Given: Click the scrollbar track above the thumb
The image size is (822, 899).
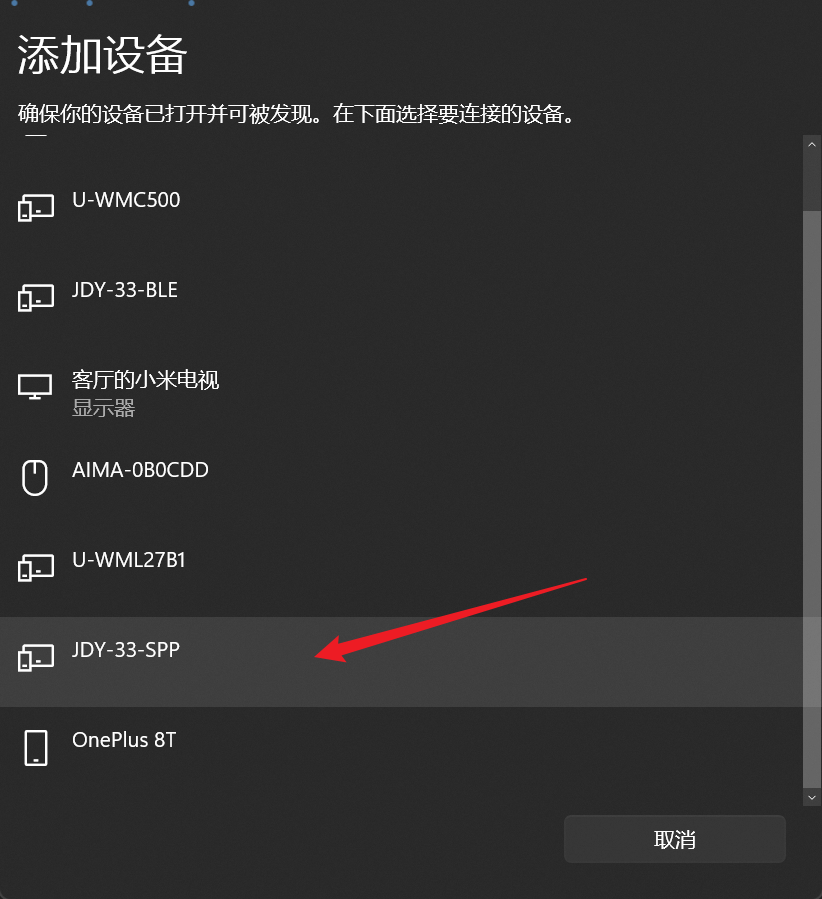Looking at the screenshot, I should pos(812,182).
